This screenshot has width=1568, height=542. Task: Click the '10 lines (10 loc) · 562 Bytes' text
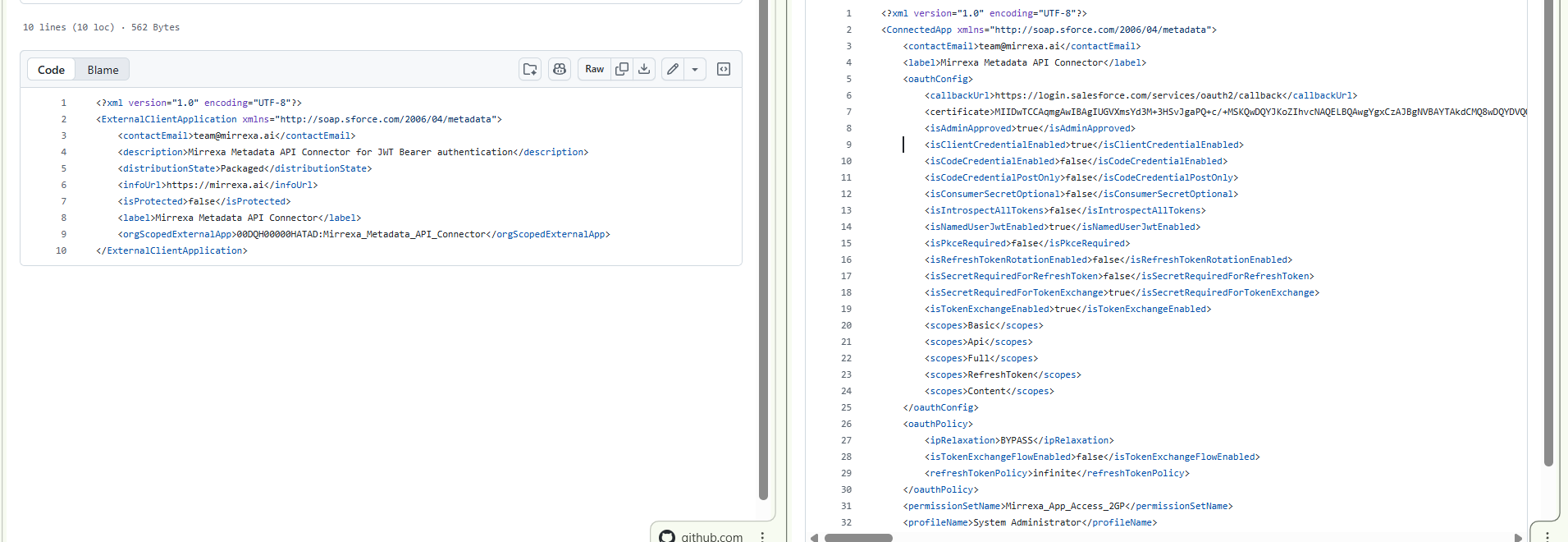[x=101, y=27]
